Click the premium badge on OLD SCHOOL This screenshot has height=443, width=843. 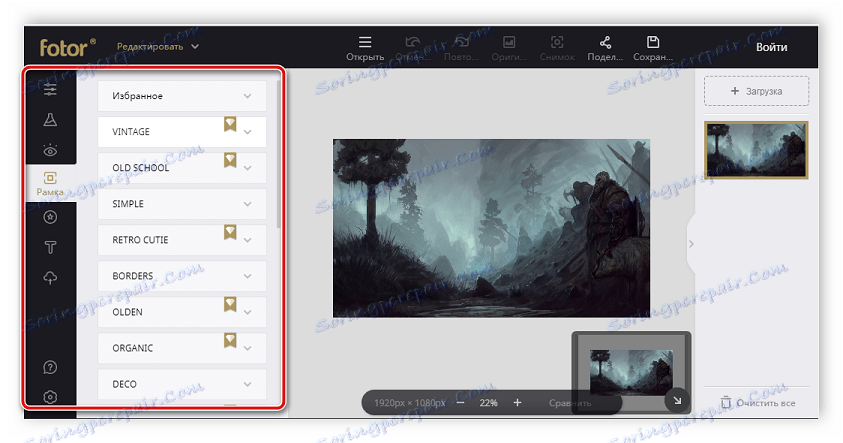click(x=230, y=160)
